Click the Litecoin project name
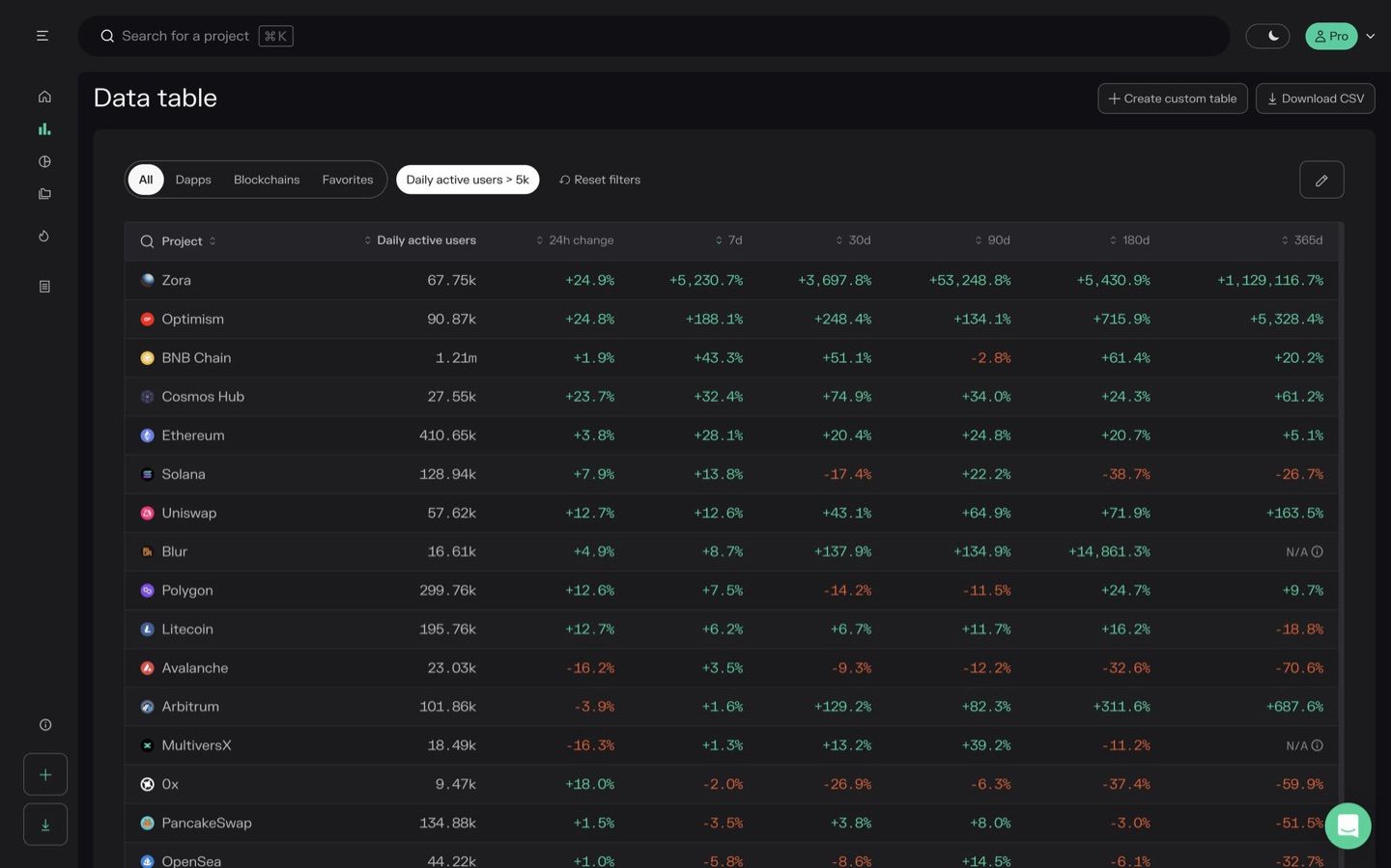The image size is (1391, 868). (187, 630)
